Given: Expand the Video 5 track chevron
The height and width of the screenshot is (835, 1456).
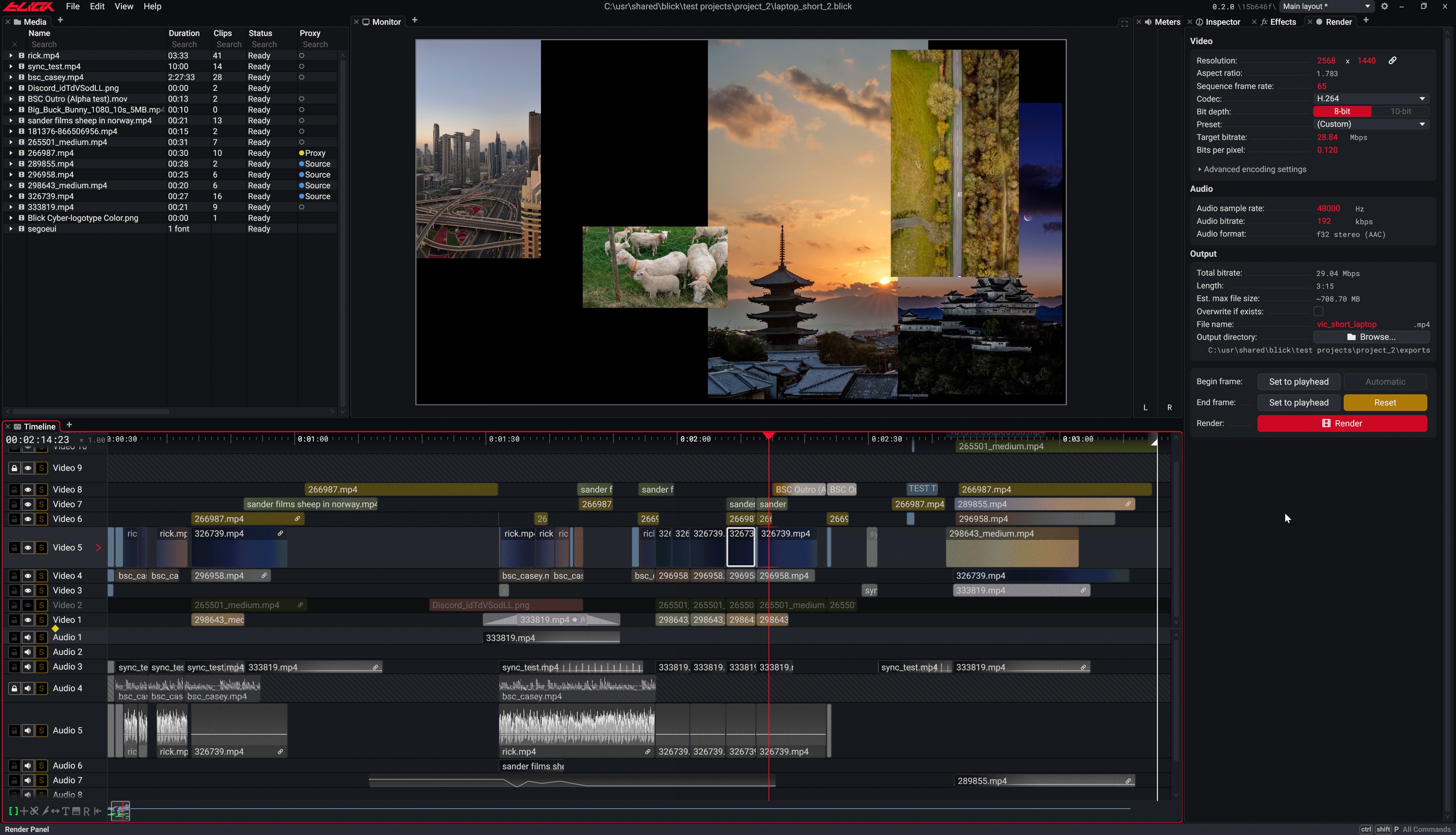Looking at the screenshot, I should point(99,548).
